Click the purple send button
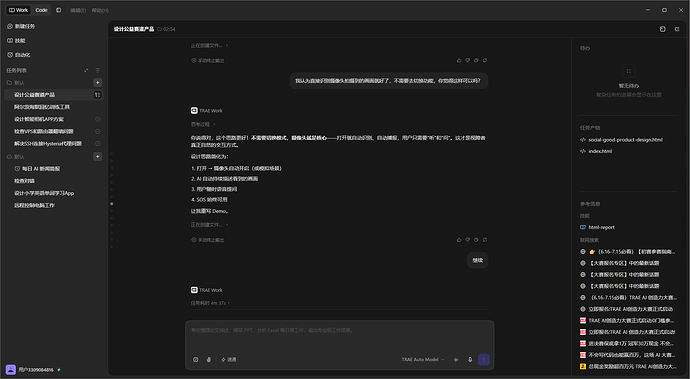 (x=484, y=360)
